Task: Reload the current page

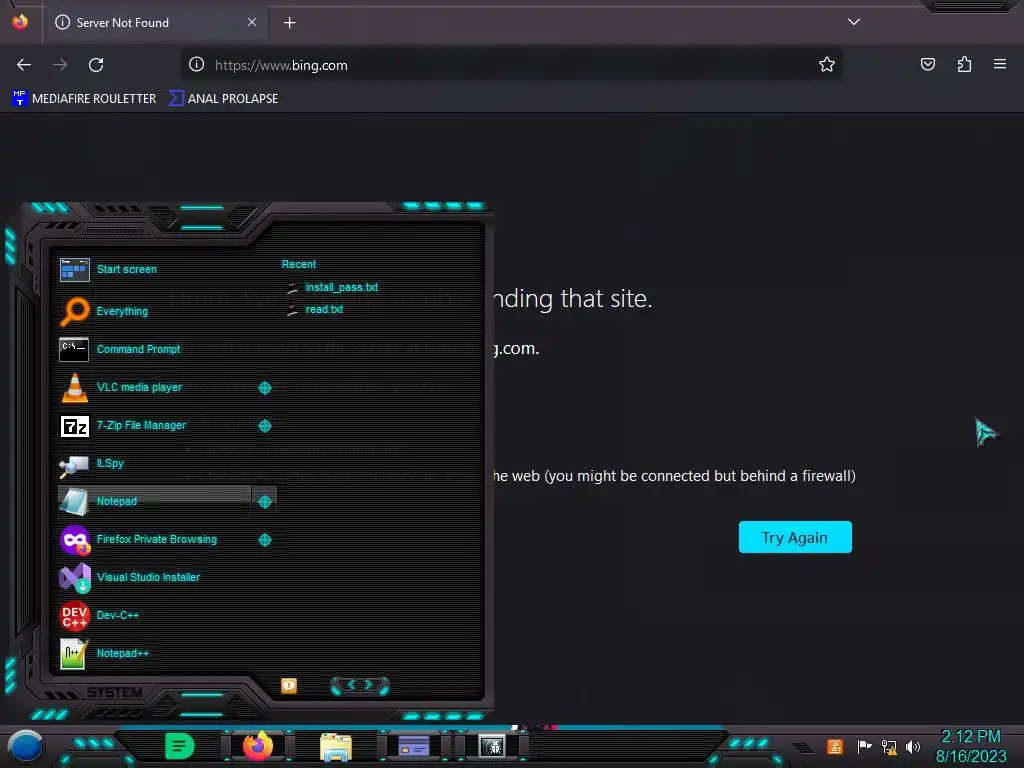Action: click(96, 65)
